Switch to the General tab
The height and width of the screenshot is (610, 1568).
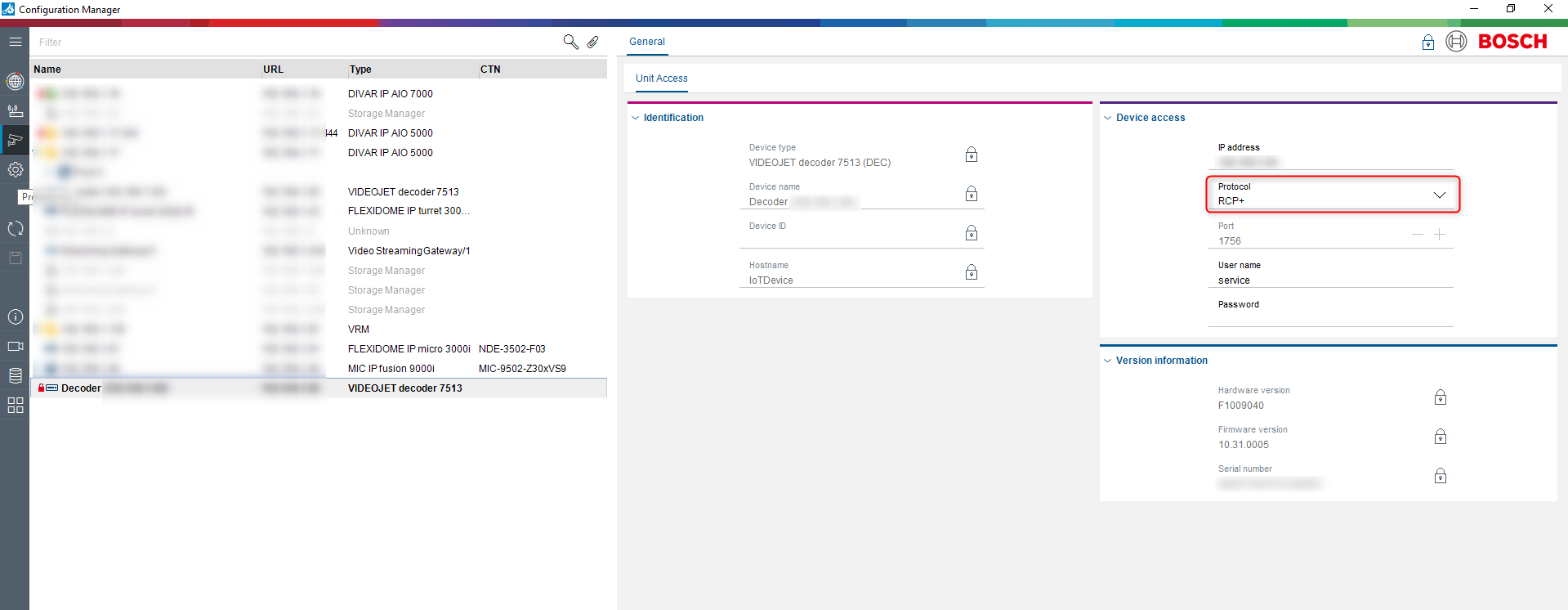646,42
